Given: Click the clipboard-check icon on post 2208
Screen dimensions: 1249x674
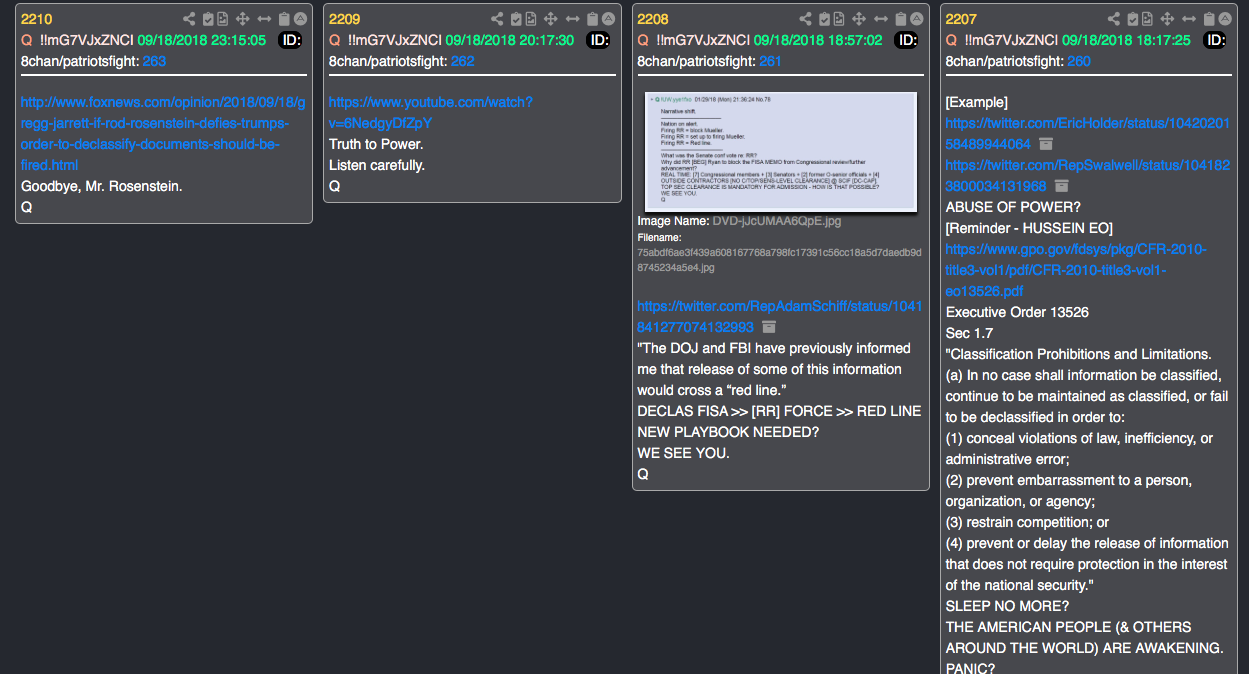Looking at the screenshot, I should [x=825, y=19].
